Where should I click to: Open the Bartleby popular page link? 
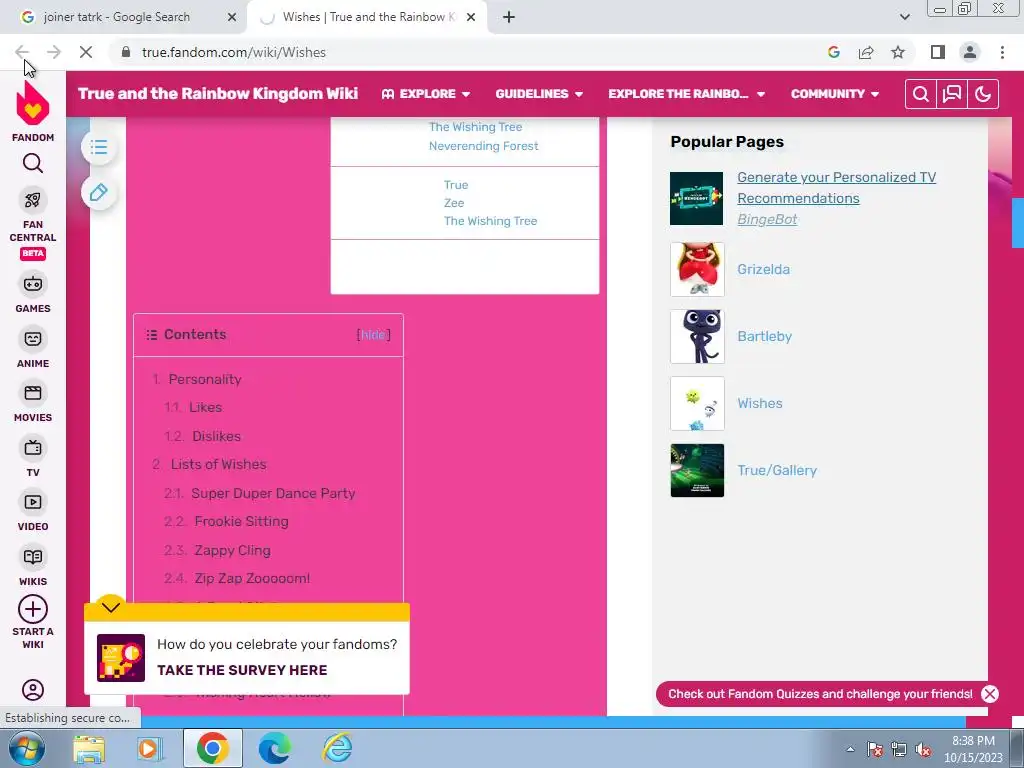(764, 336)
